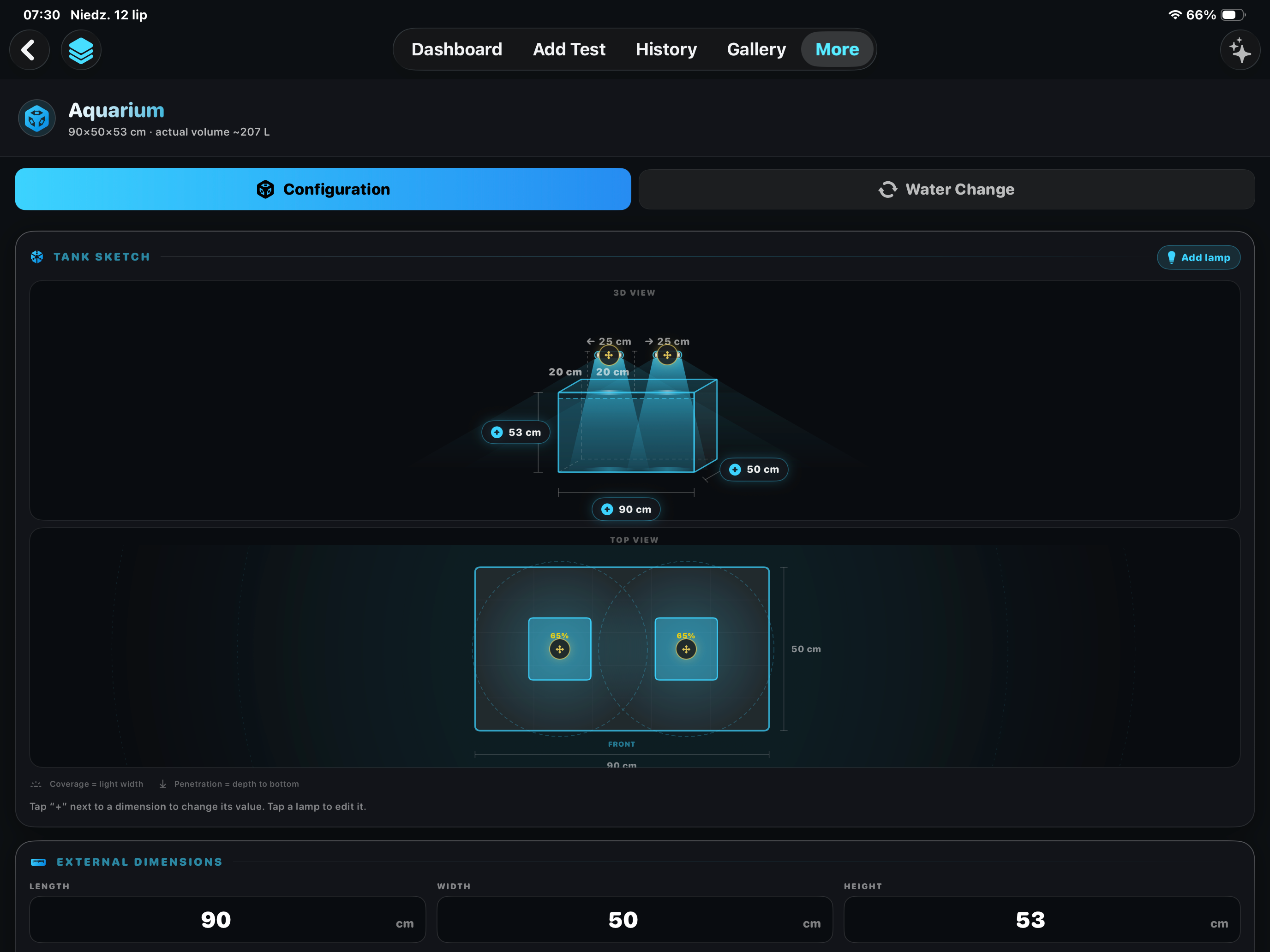Click the 3D VIEW heading

tap(635, 293)
